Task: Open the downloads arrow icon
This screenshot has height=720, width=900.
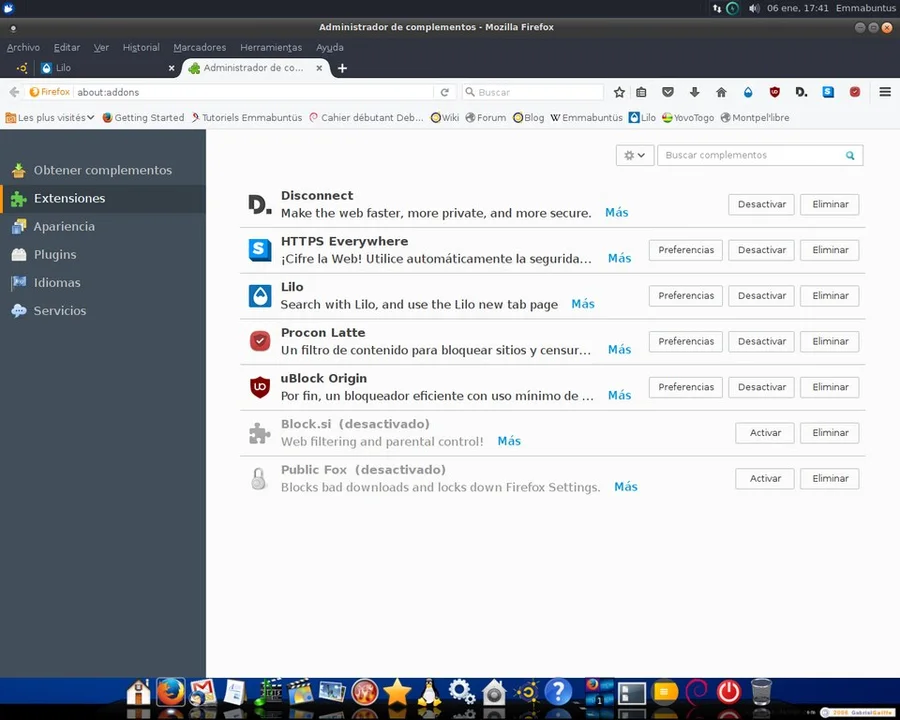Action: (x=695, y=92)
